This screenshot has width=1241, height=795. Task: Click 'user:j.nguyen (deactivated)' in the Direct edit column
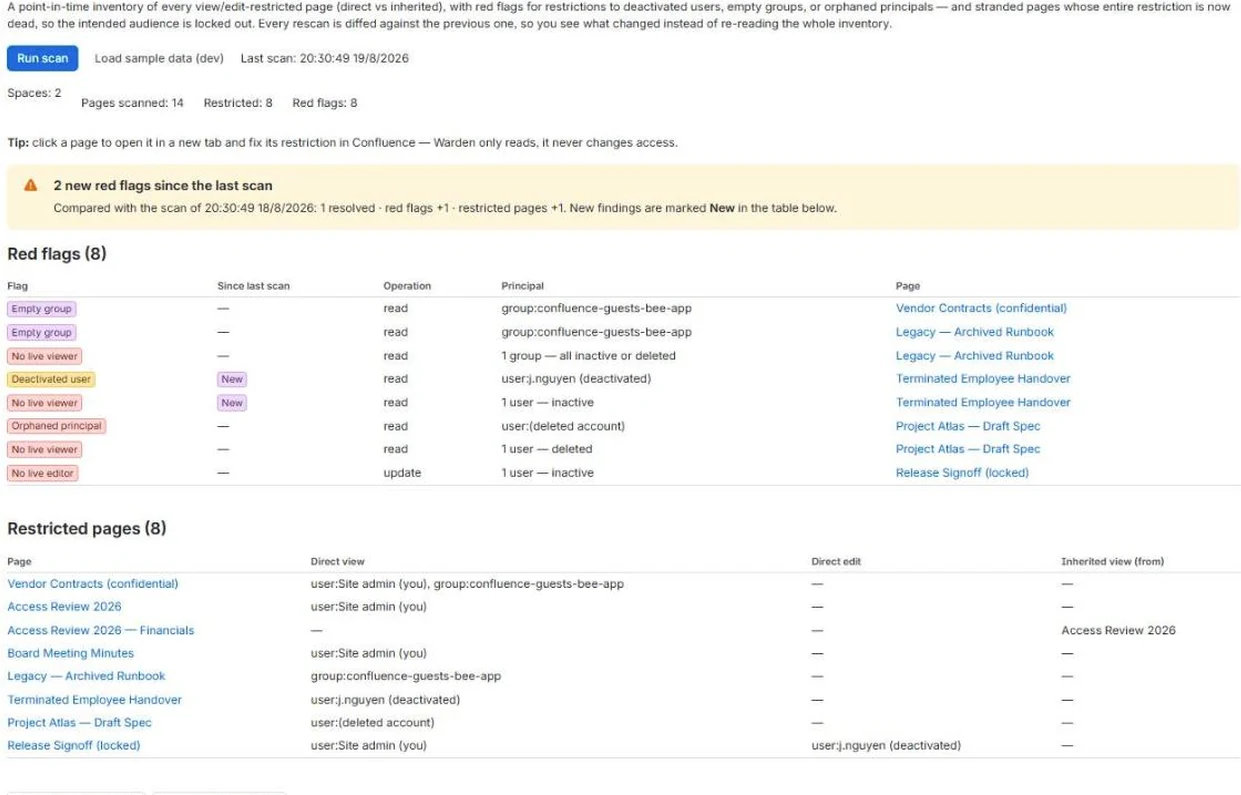pyautogui.click(x=886, y=746)
